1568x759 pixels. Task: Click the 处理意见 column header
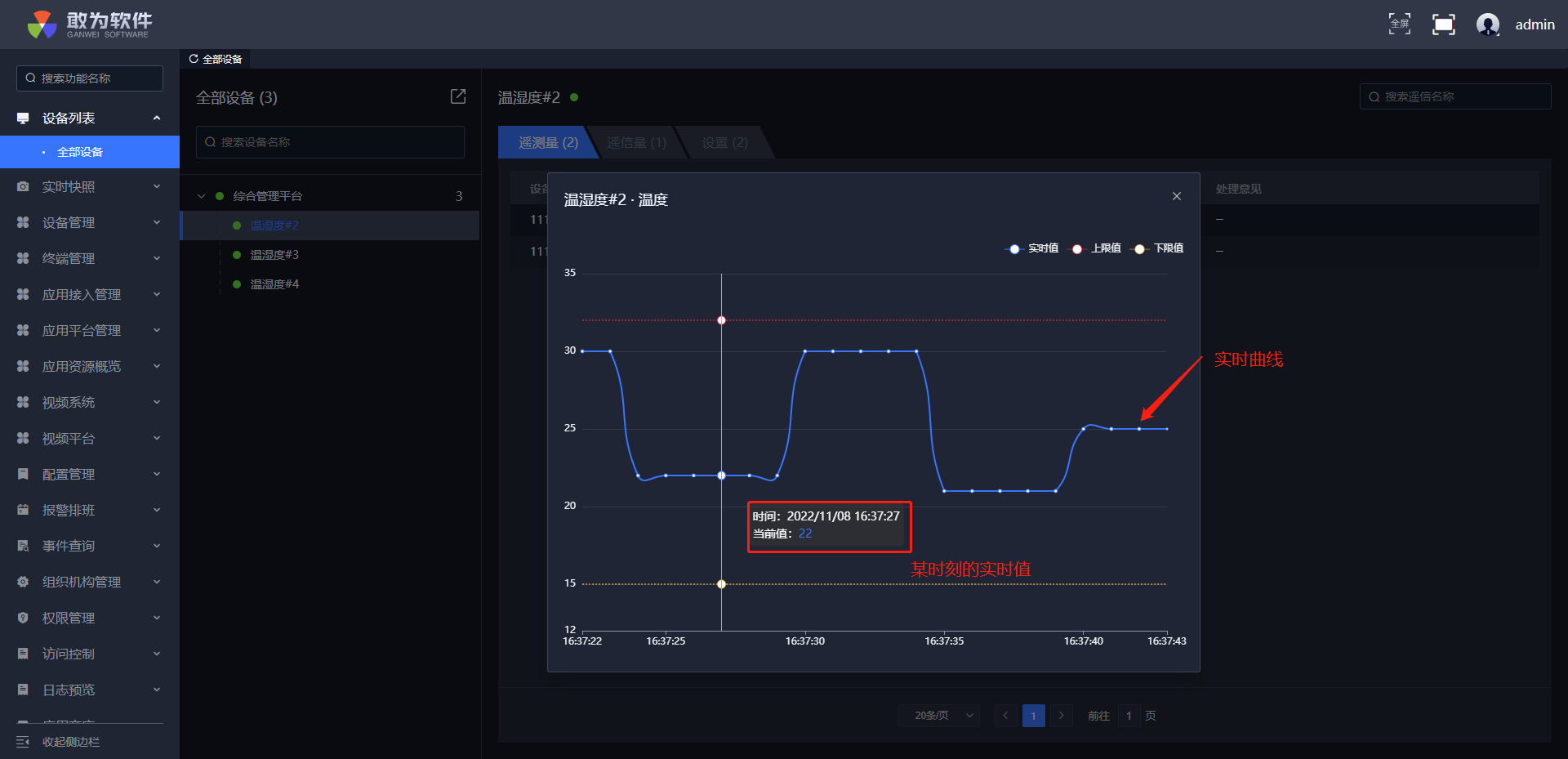1238,189
